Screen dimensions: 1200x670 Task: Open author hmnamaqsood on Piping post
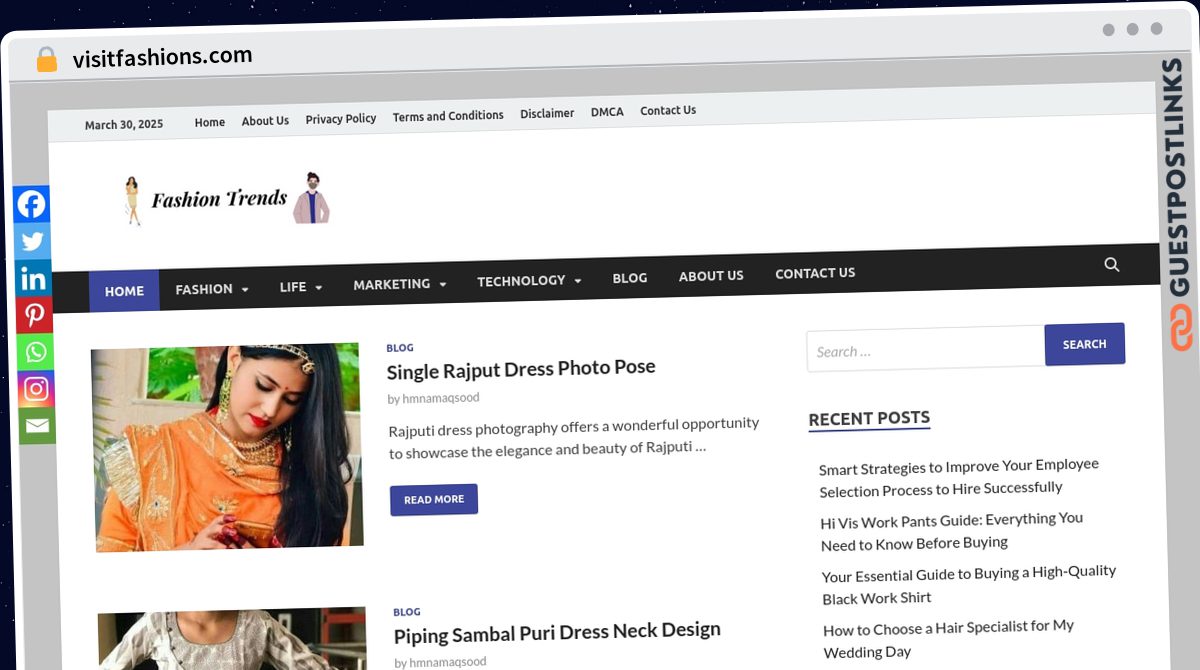448,662
